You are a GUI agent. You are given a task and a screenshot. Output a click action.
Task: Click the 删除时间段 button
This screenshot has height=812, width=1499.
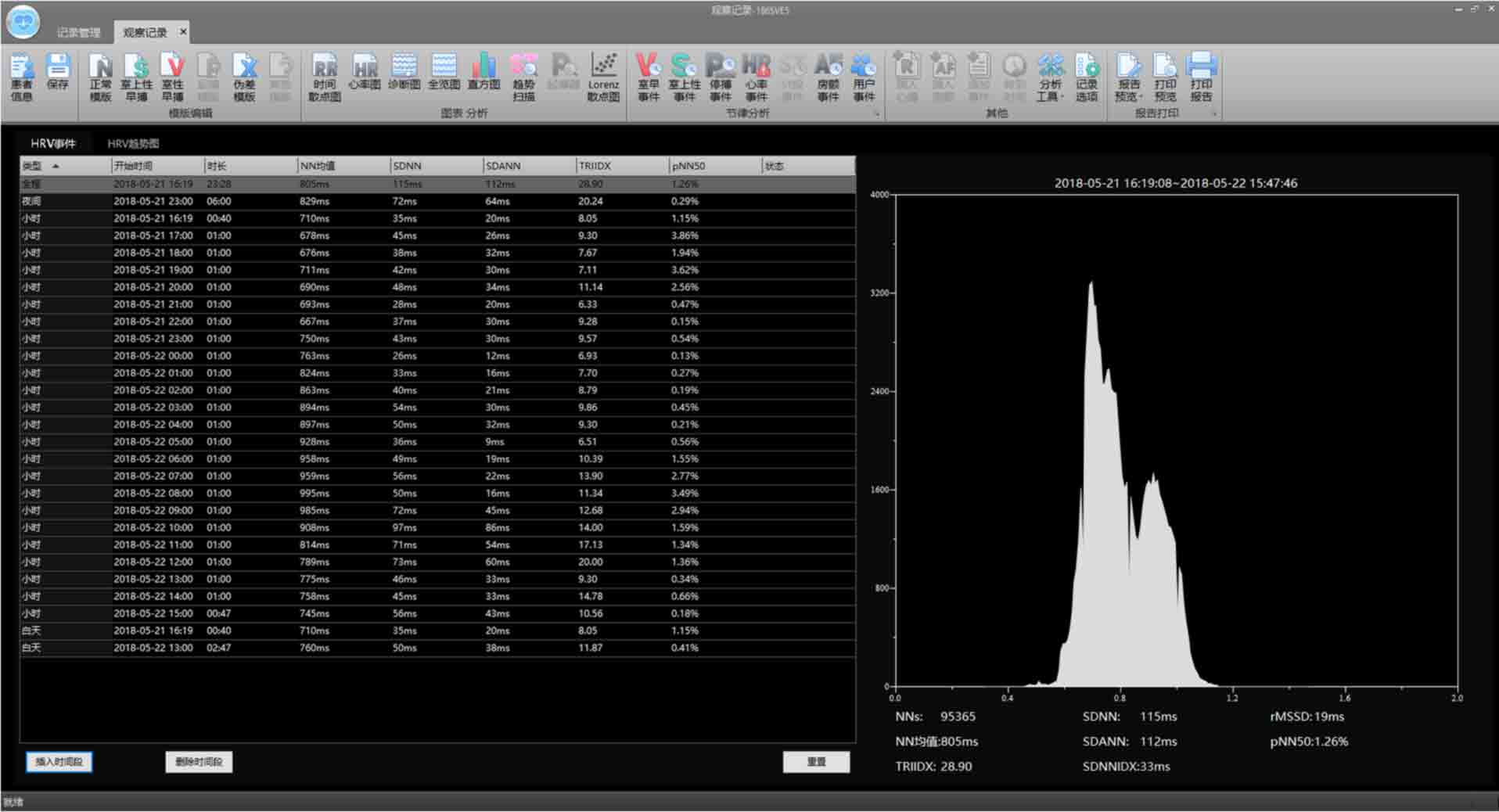click(x=199, y=762)
